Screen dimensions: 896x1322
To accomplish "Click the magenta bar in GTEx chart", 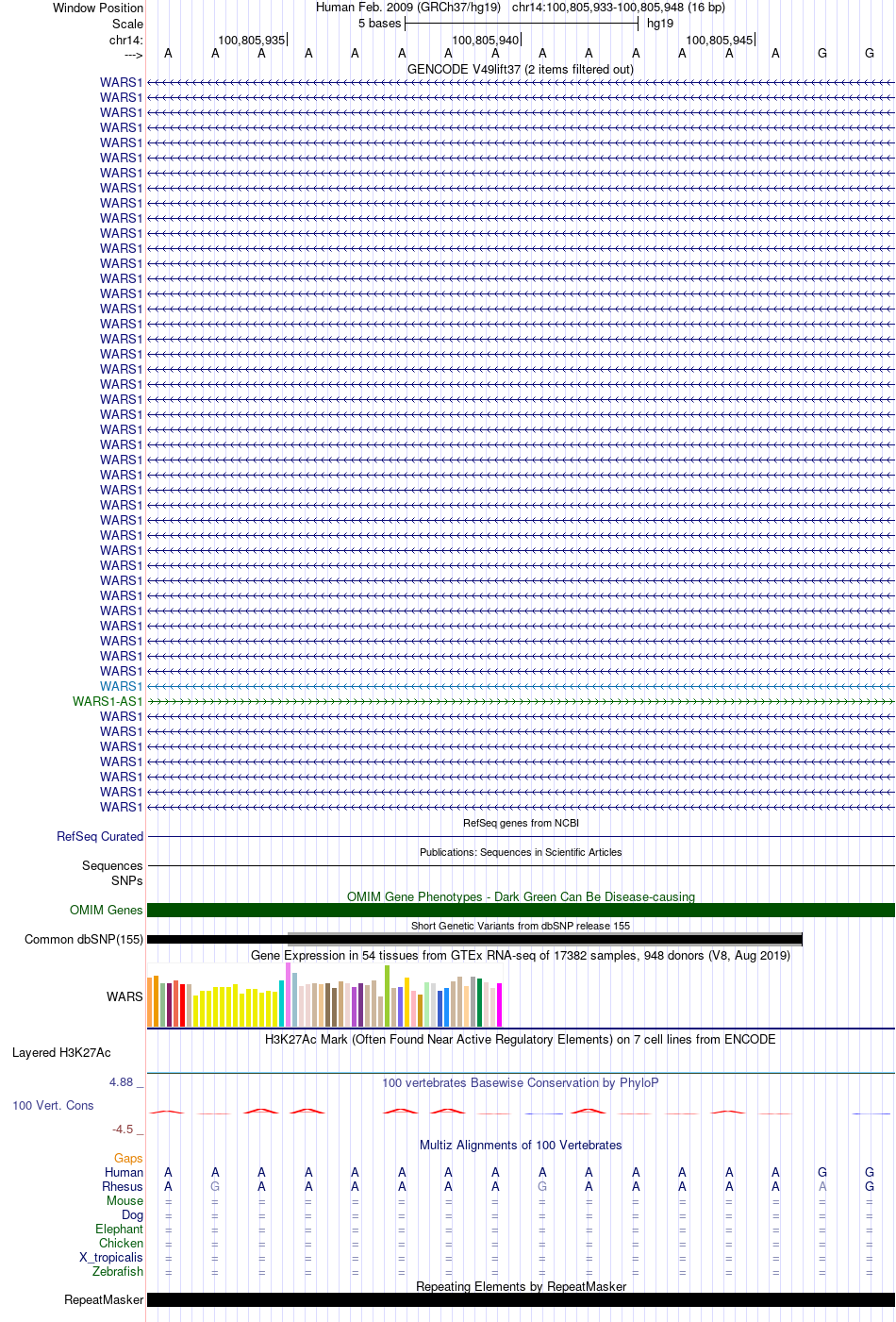I will 500,1005.
